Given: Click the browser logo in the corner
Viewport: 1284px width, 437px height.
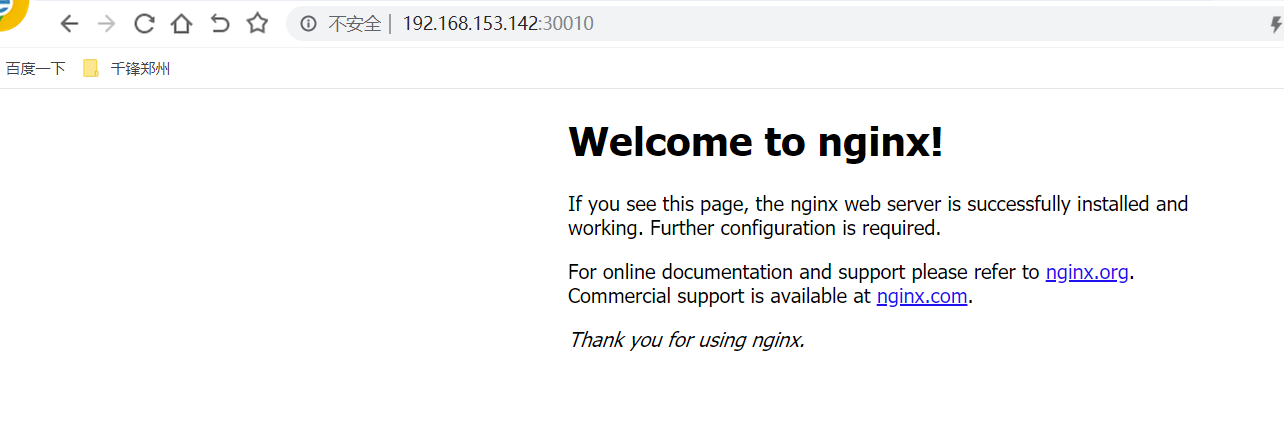Looking at the screenshot, I should [12, 12].
